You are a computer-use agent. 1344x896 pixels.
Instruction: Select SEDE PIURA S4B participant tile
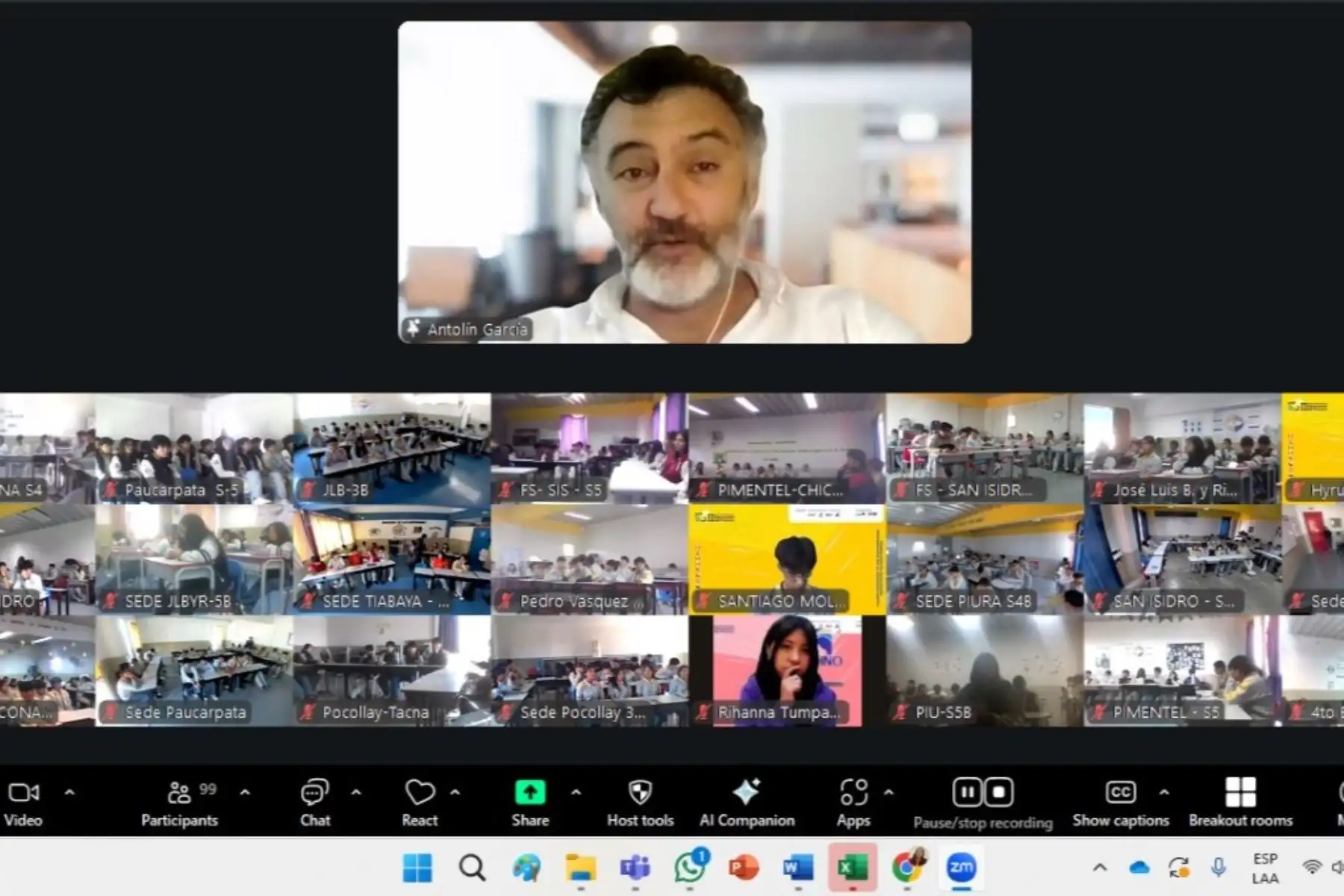985,559
